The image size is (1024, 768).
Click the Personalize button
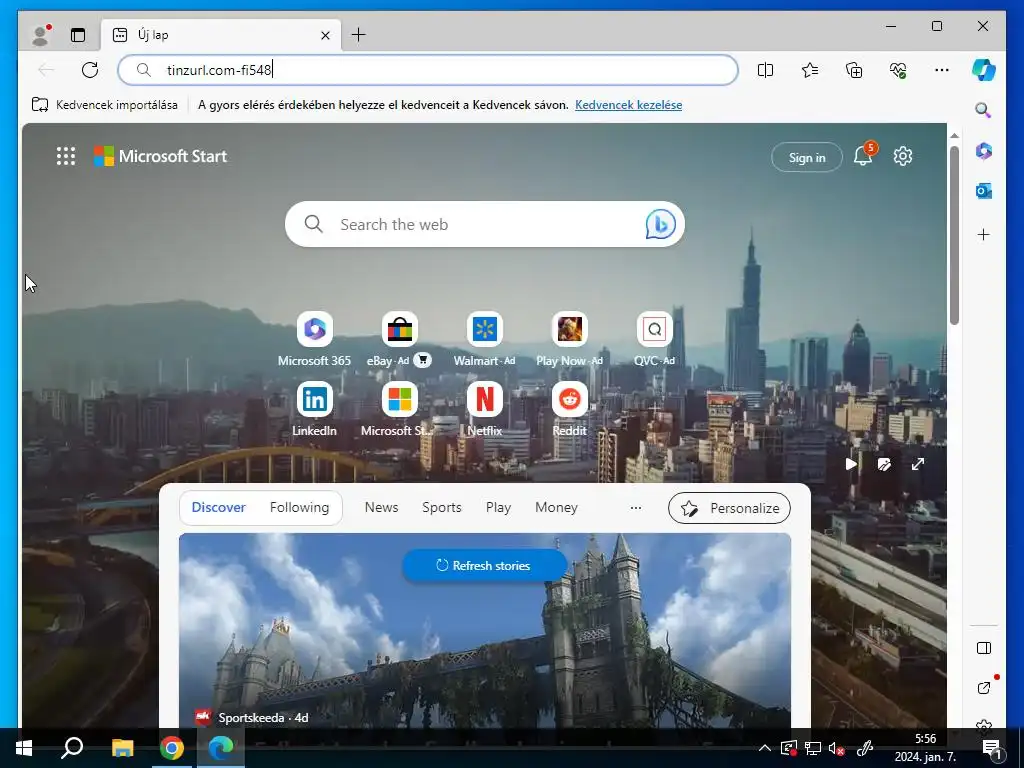729,508
